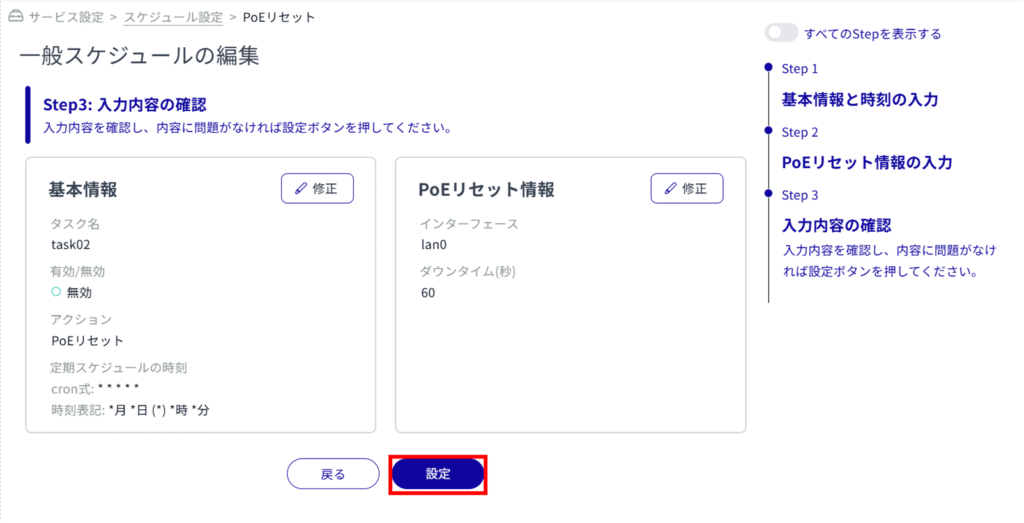Select 入力内容の確認 step heading
Viewport: 1024px width, 523px height.
point(836,225)
